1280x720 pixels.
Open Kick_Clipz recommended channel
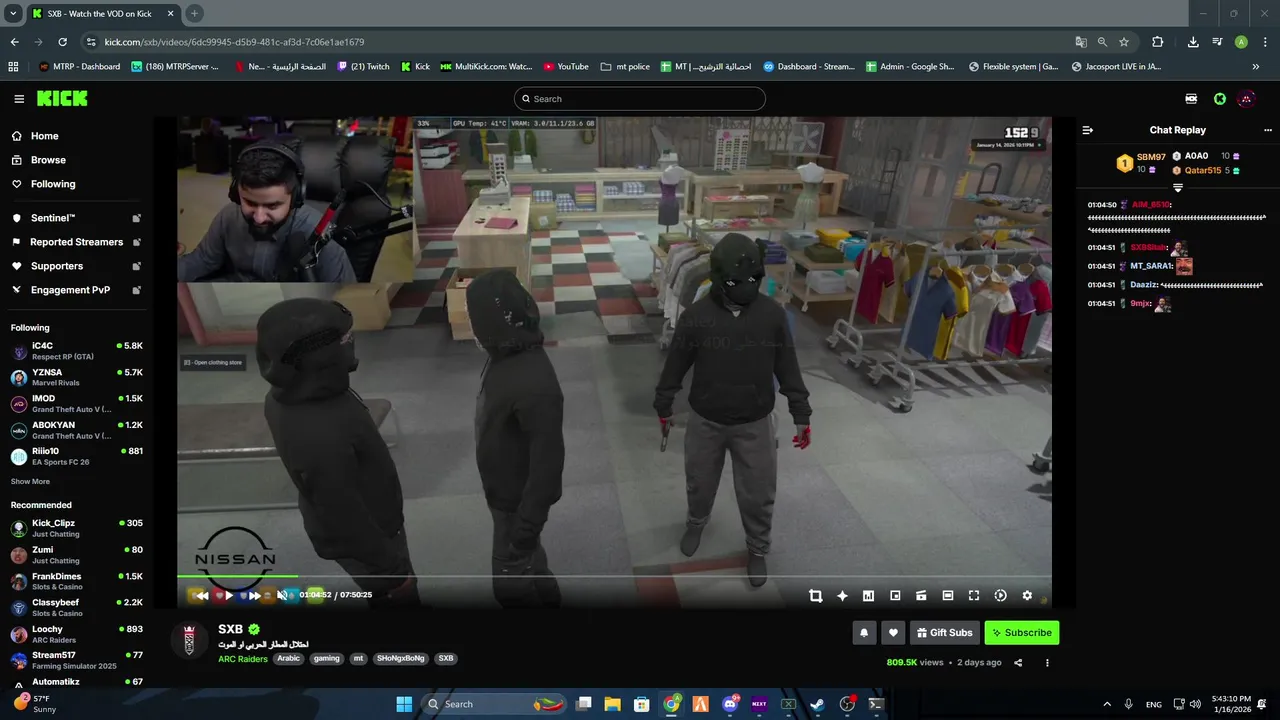(x=76, y=528)
